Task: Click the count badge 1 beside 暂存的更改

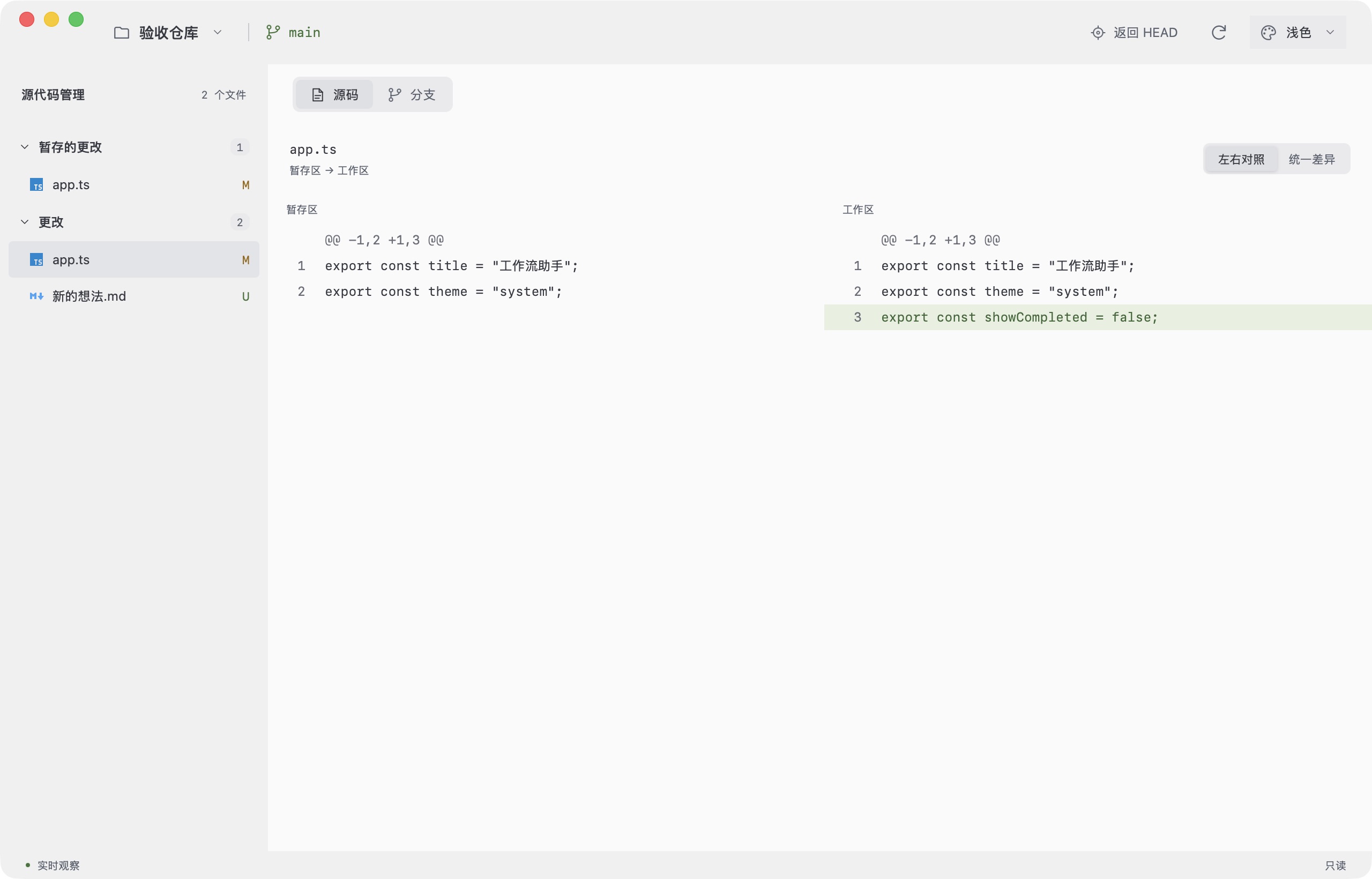Action: [240, 147]
